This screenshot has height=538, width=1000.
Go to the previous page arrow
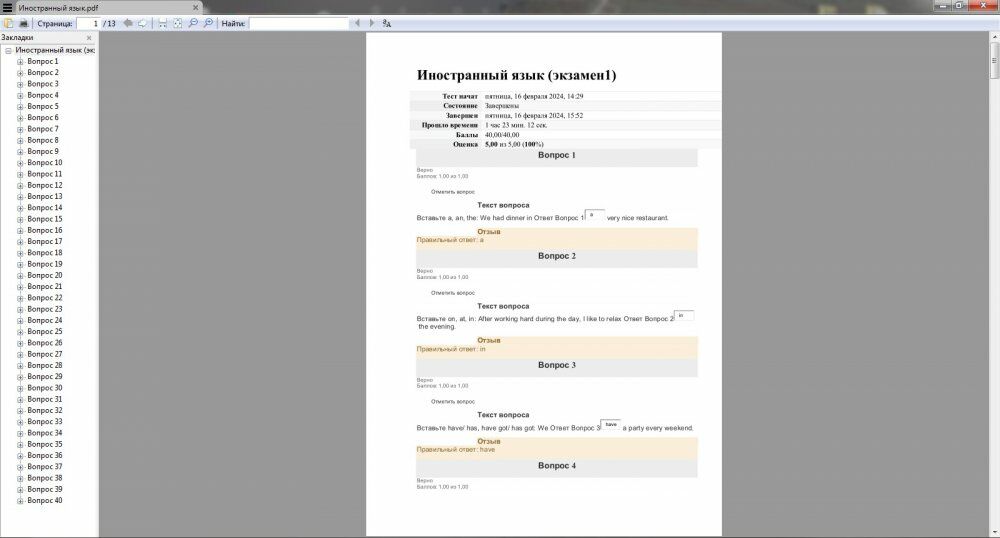(x=128, y=23)
